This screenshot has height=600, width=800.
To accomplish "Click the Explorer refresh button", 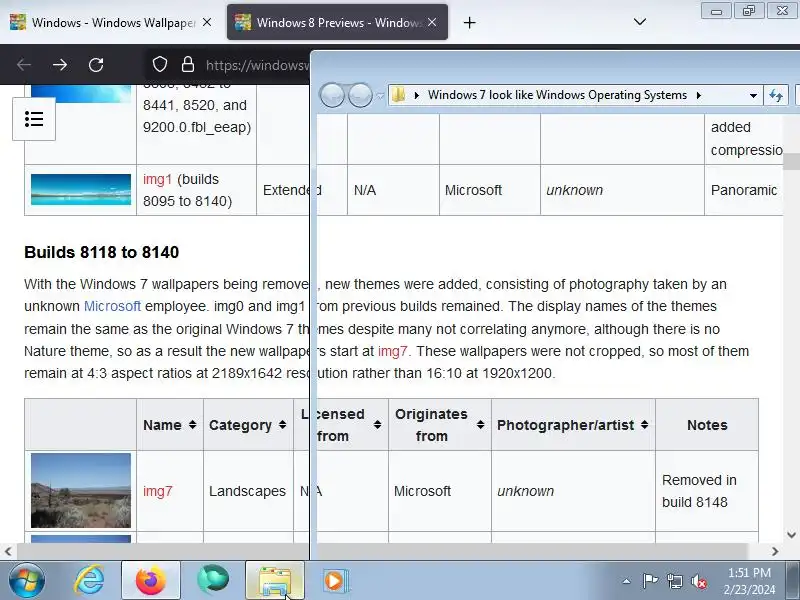I will click(x=776, y=95).
